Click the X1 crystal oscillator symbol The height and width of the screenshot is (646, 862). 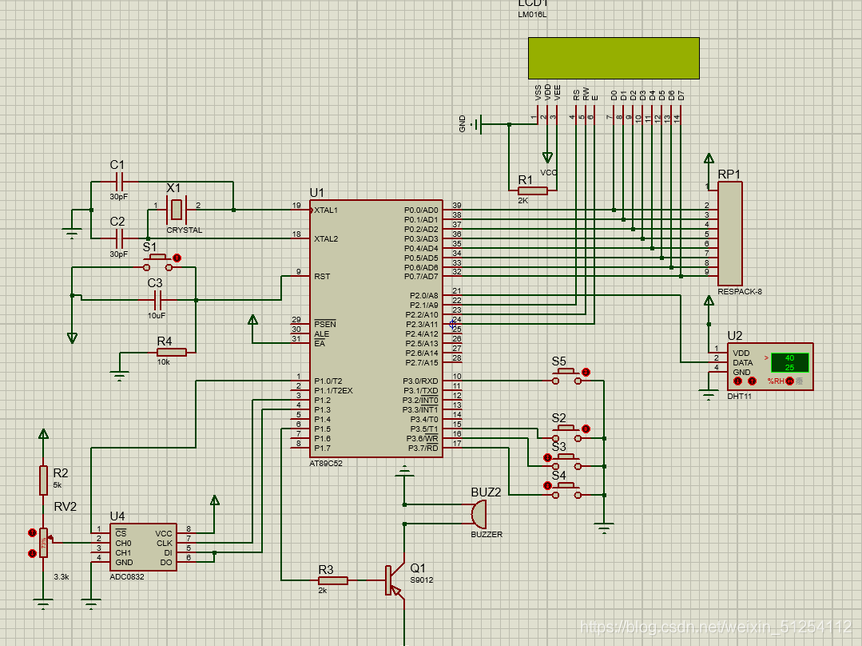(176, 209)
